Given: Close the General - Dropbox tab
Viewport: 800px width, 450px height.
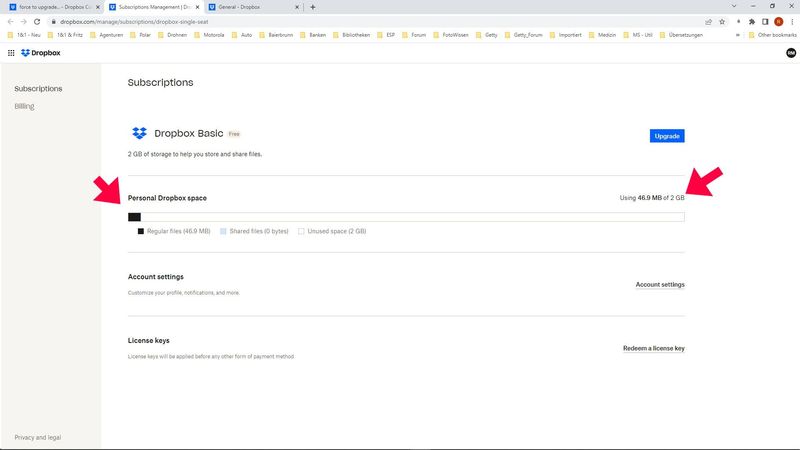Looking at the screenshot, I should [x=297, y=7].
